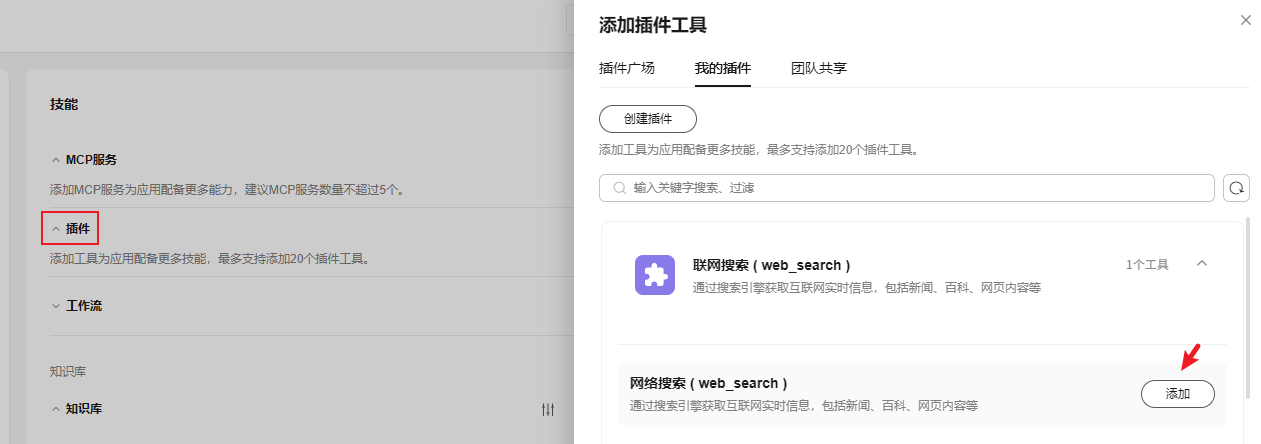Open the 团队共享 tab
This screenshot has height=444, width=1261.
pyautogui.click(x=819, y=68)
